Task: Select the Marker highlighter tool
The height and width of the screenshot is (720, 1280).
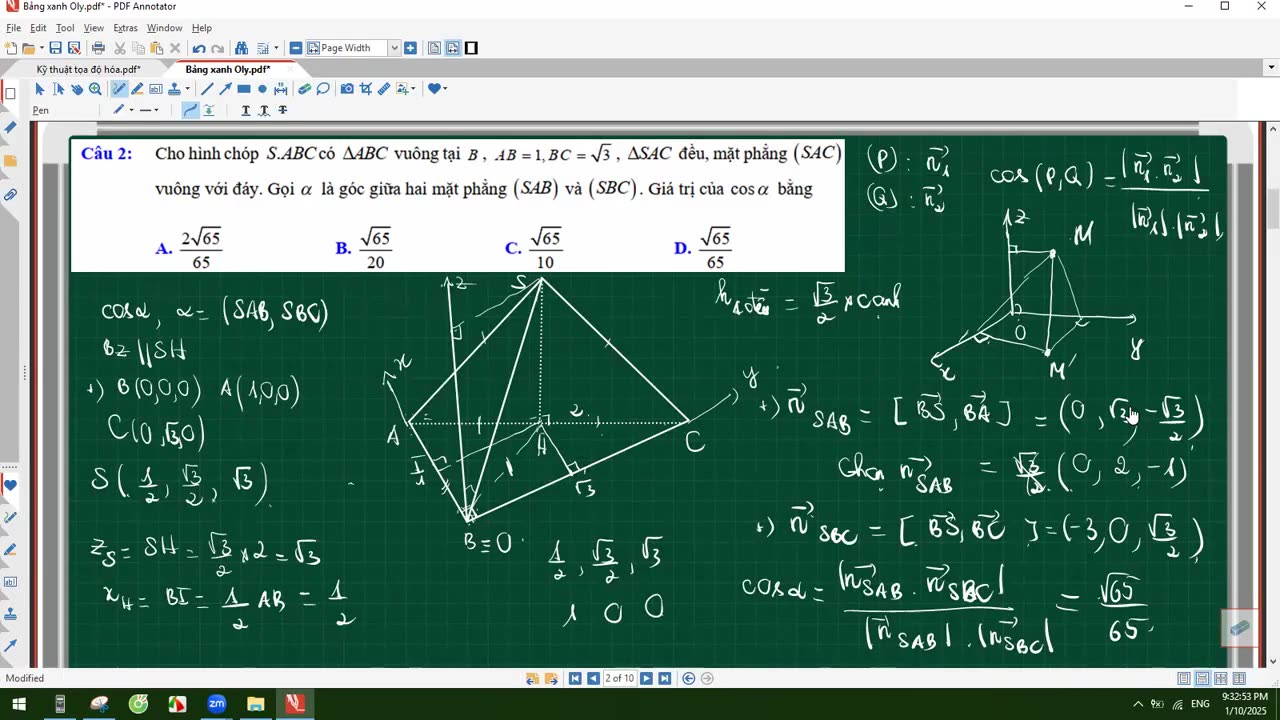Action: 137,89
